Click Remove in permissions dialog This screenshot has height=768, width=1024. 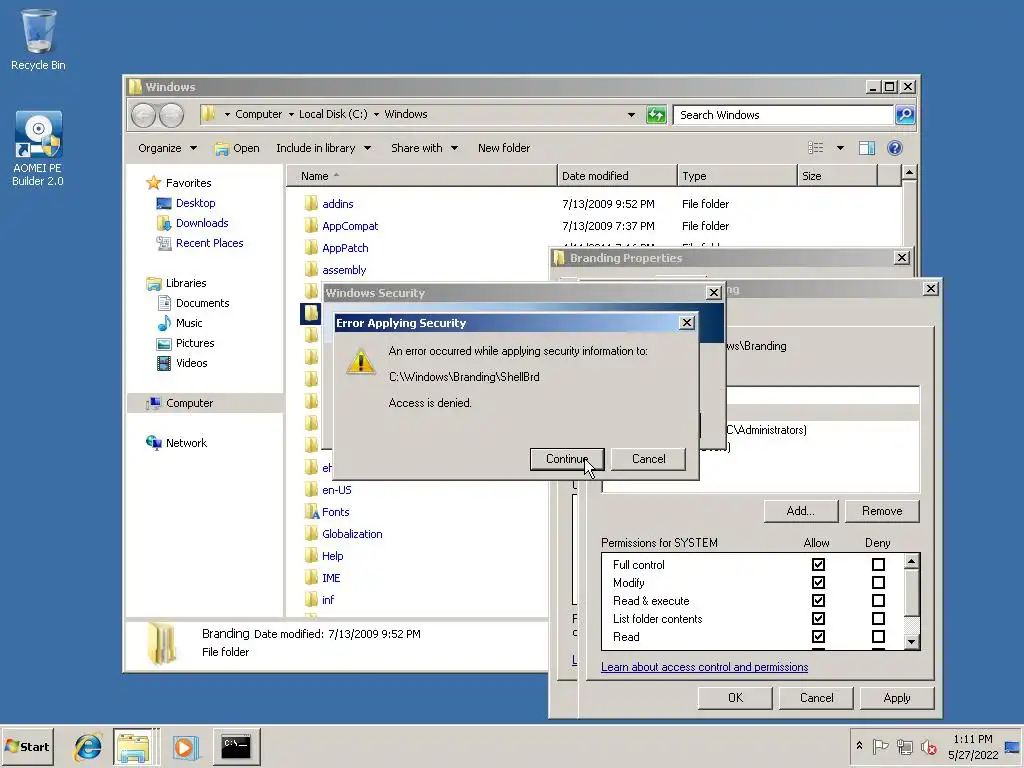pyautogui.click(x=882, y=511)
